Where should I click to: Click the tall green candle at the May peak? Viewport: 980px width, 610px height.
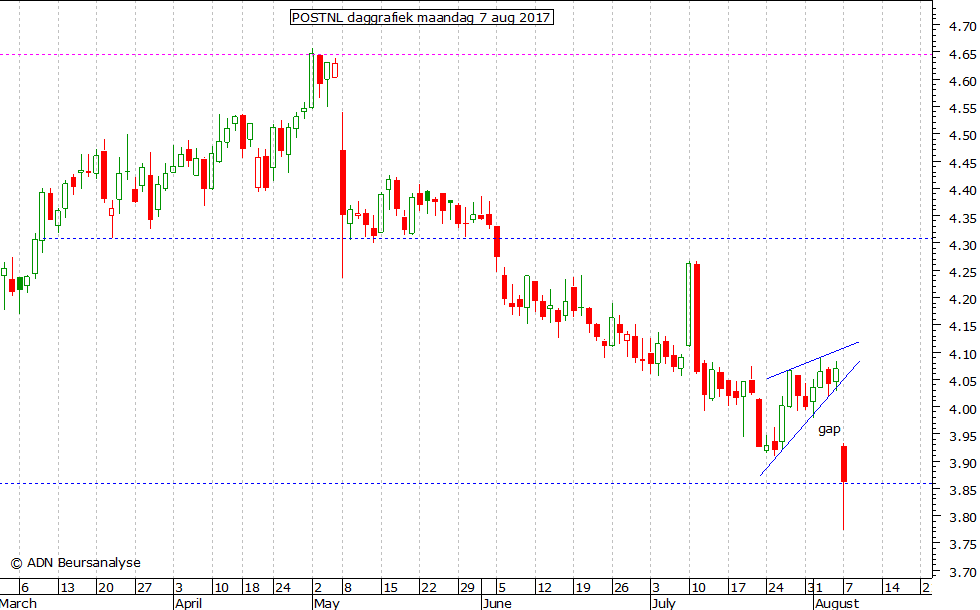click(312, 80)
